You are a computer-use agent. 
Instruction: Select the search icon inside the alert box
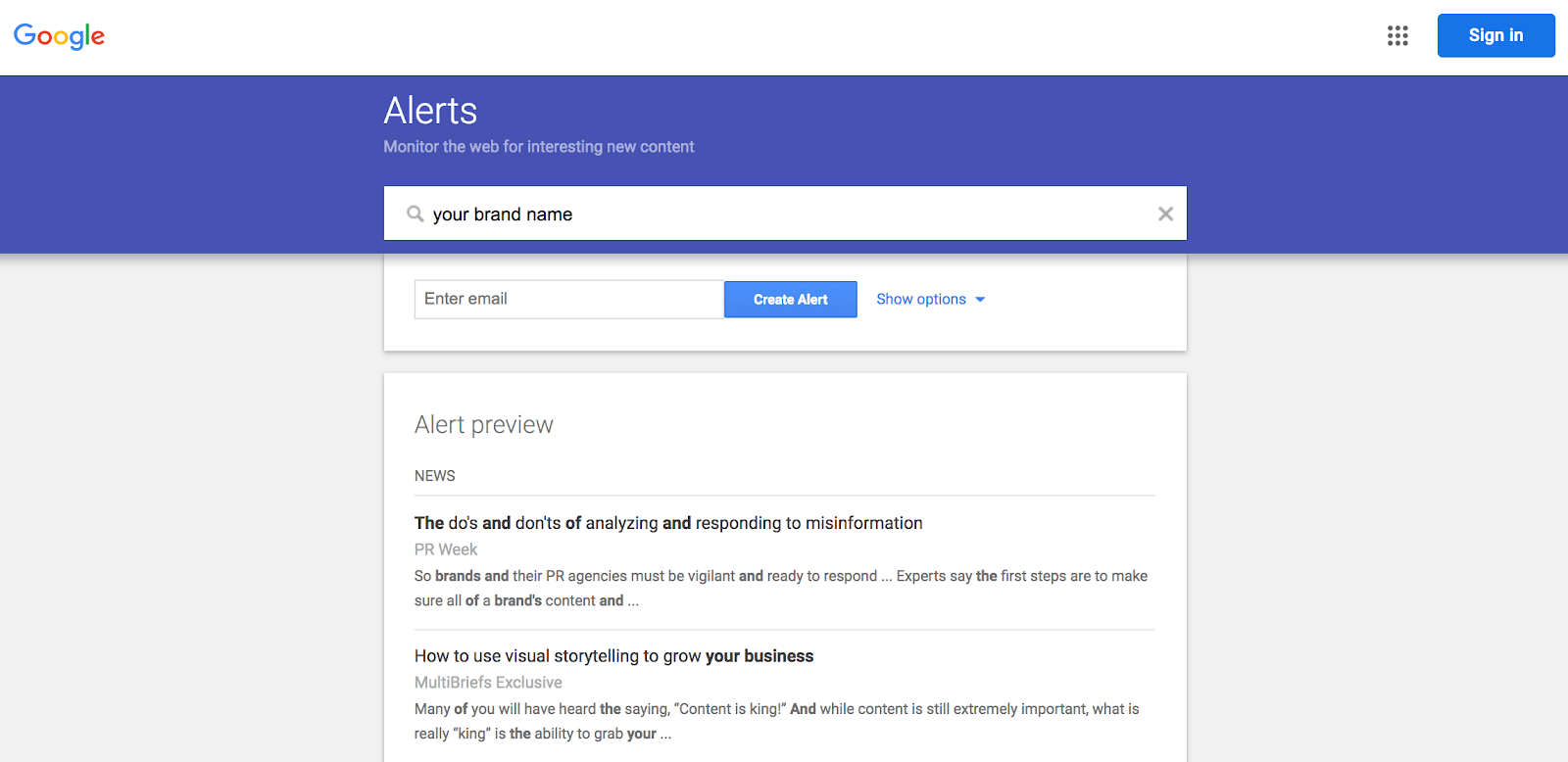(x=415, y=213)
